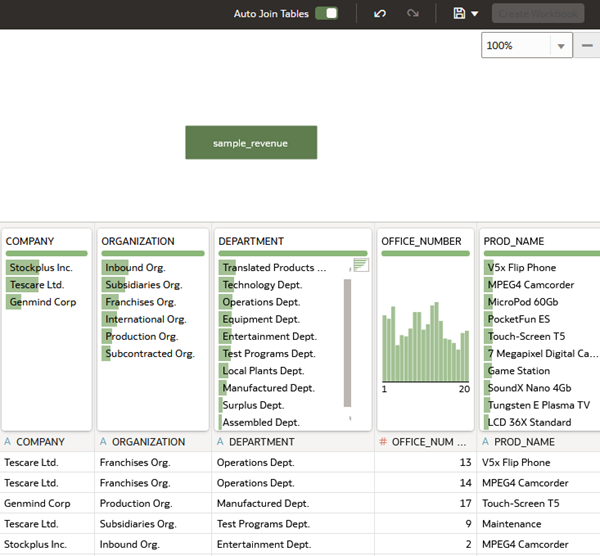Select PocketFun ES product value
The height and width of the screenshot is (556, 600).
(x=518, y=319)
